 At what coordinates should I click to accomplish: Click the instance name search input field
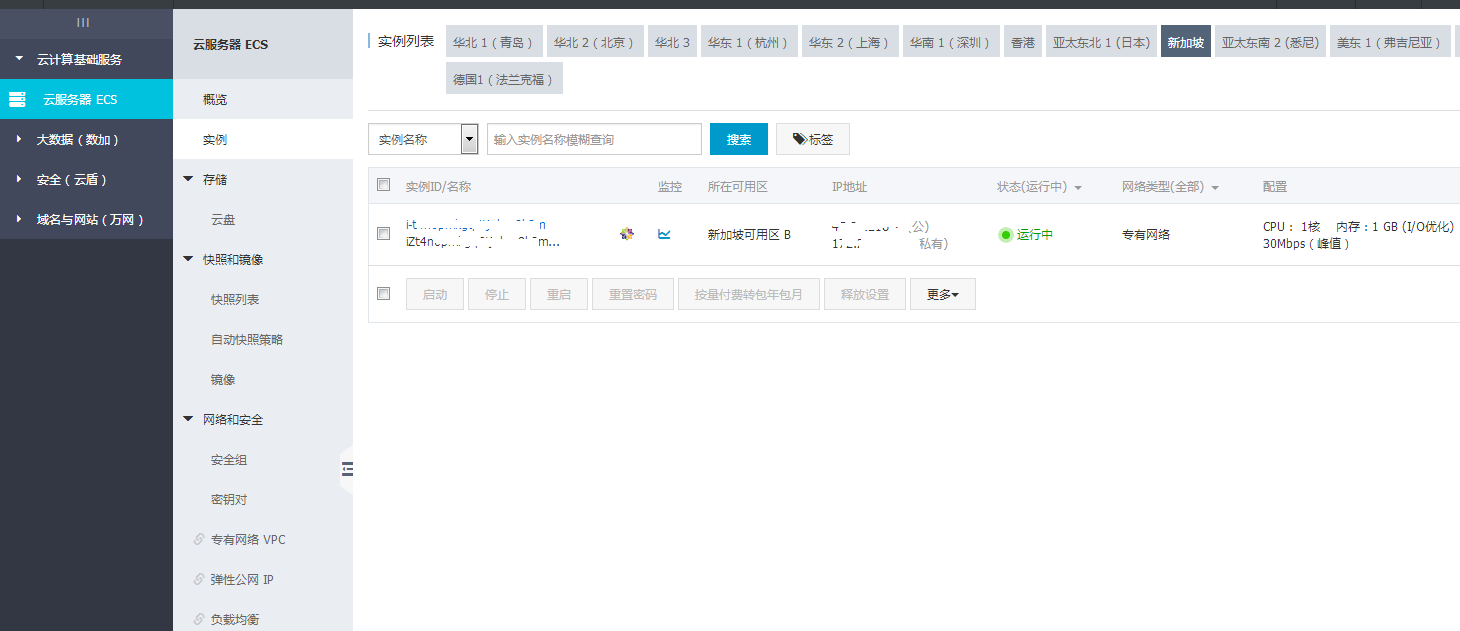coord(594,140)
